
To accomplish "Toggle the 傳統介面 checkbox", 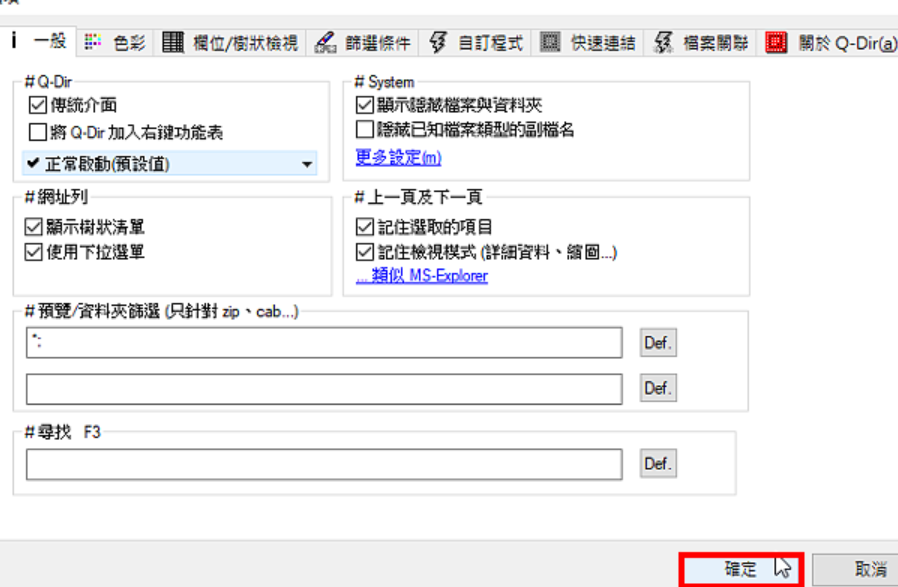I will click(x=38, y=105).
